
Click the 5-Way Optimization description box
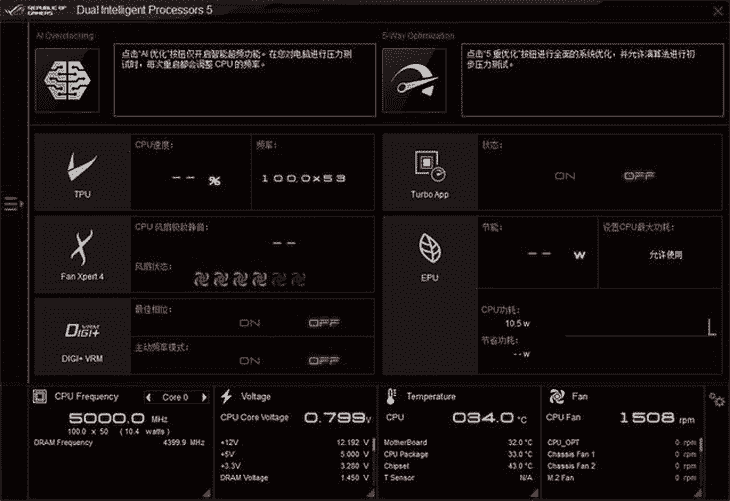click(x=592, y=80)
